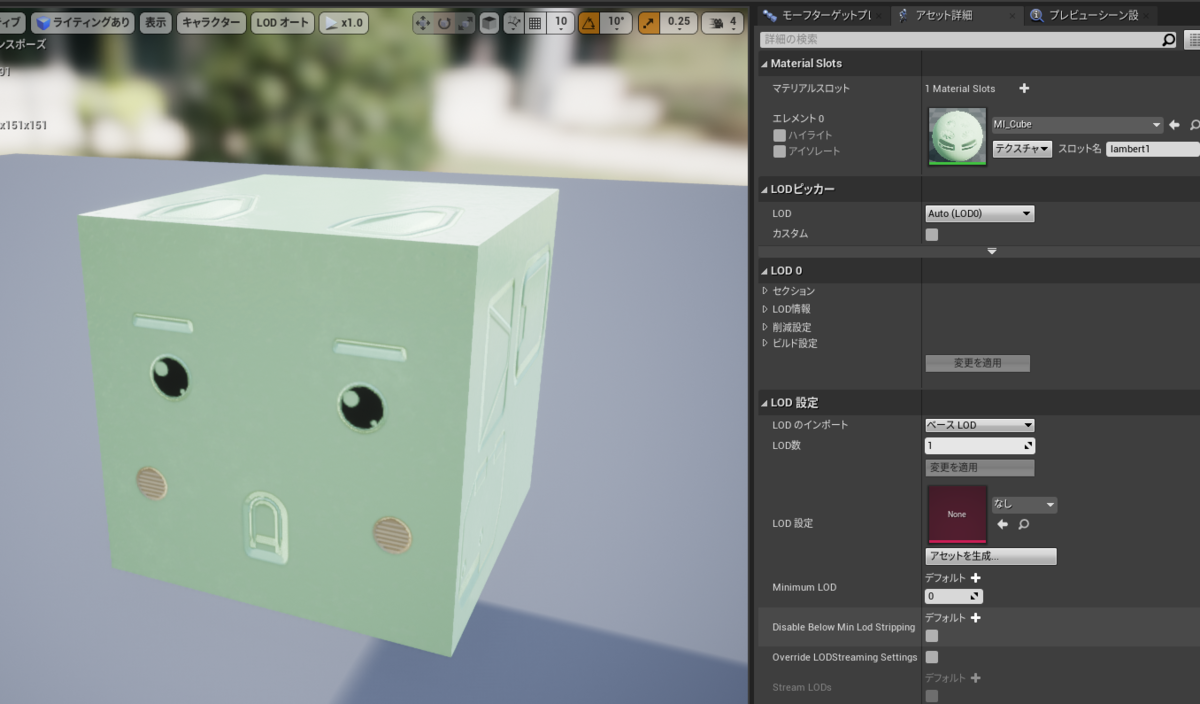Viewport: 1200px width, 704px height.
Task: Toggle world/local coordinate space cube icon
Action: click(x=489, y=22)
